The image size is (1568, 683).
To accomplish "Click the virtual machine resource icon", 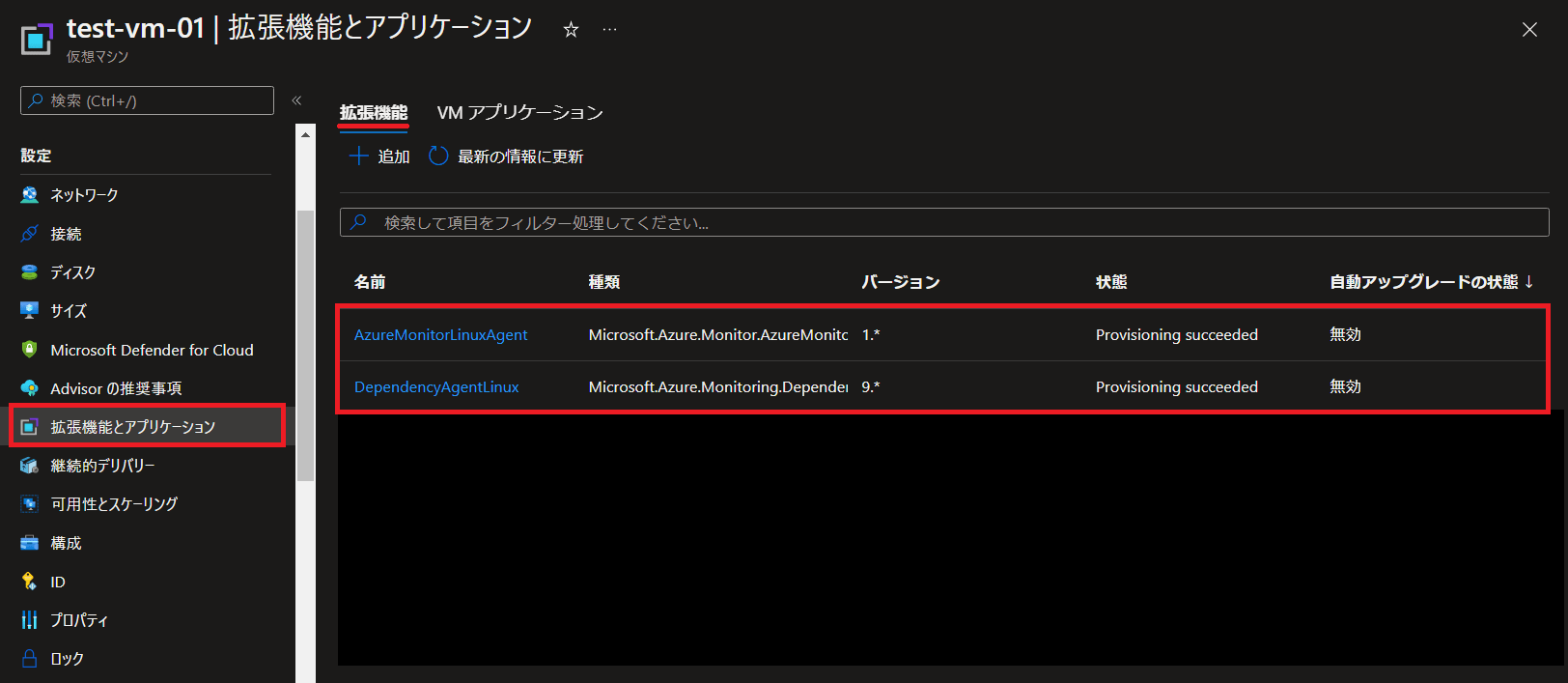I will coord(37,39).
